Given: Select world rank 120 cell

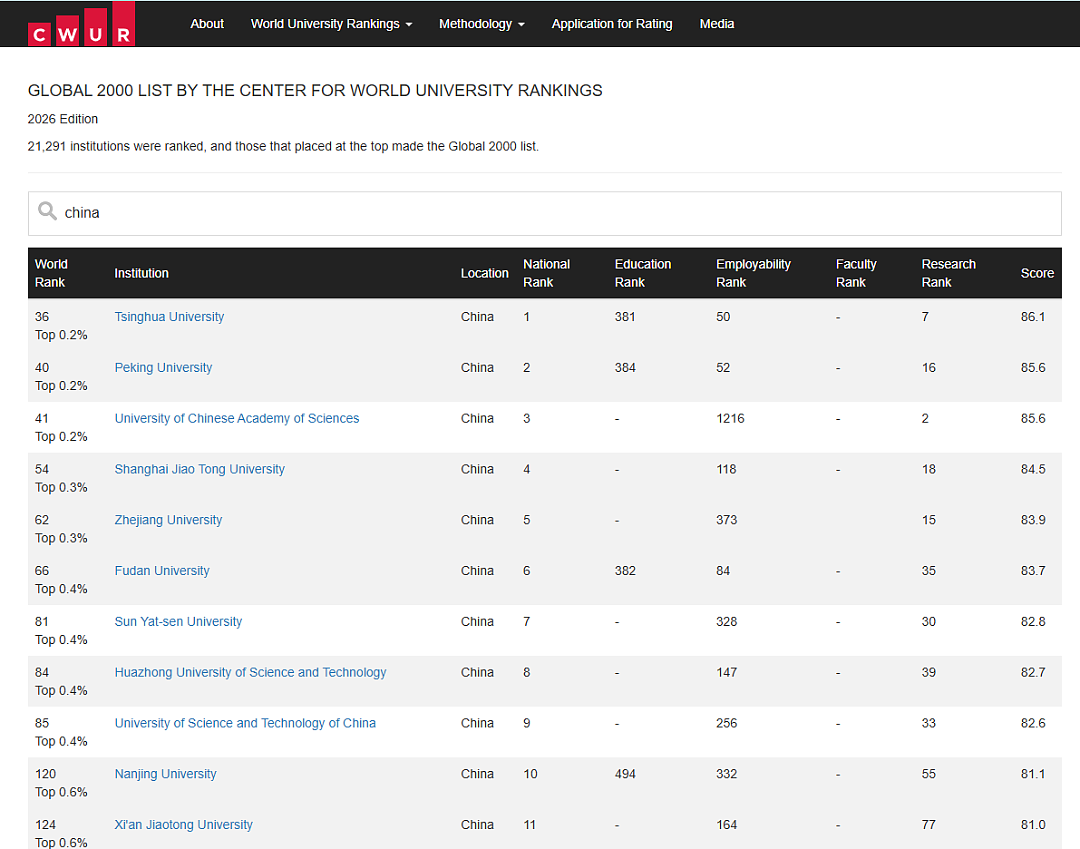Looking at the screenshot, I should 45,774.
